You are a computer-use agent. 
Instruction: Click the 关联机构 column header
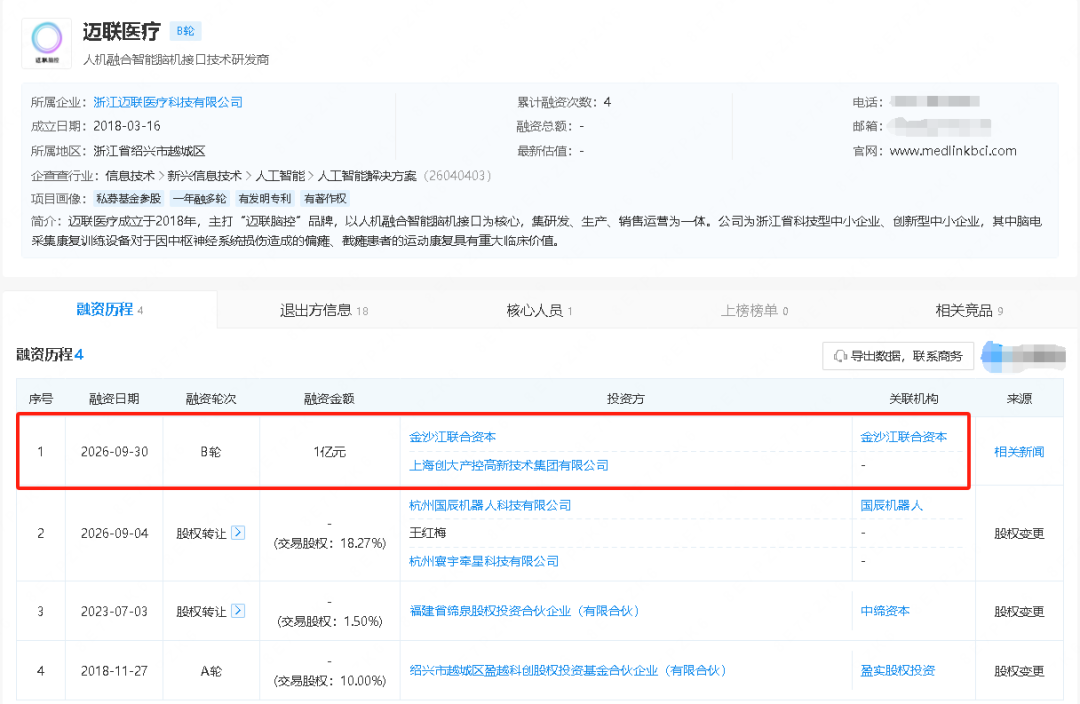coord(913,399)
